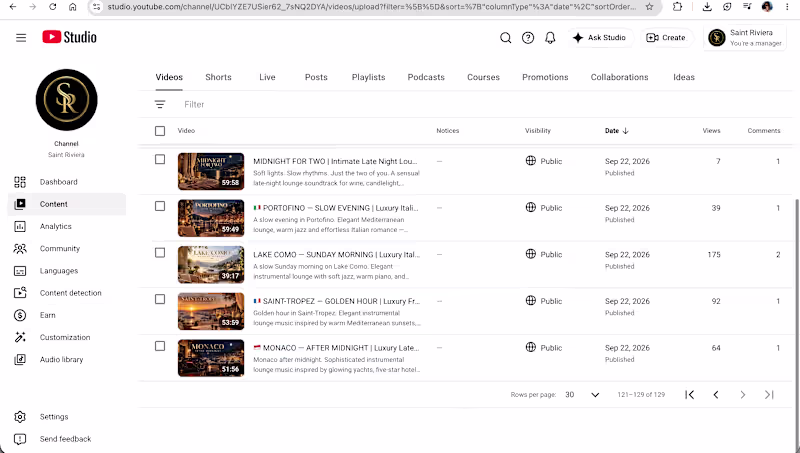Open the Rows per page dropdown
This screenshot has height=453, width=800.
click(582, 395)
